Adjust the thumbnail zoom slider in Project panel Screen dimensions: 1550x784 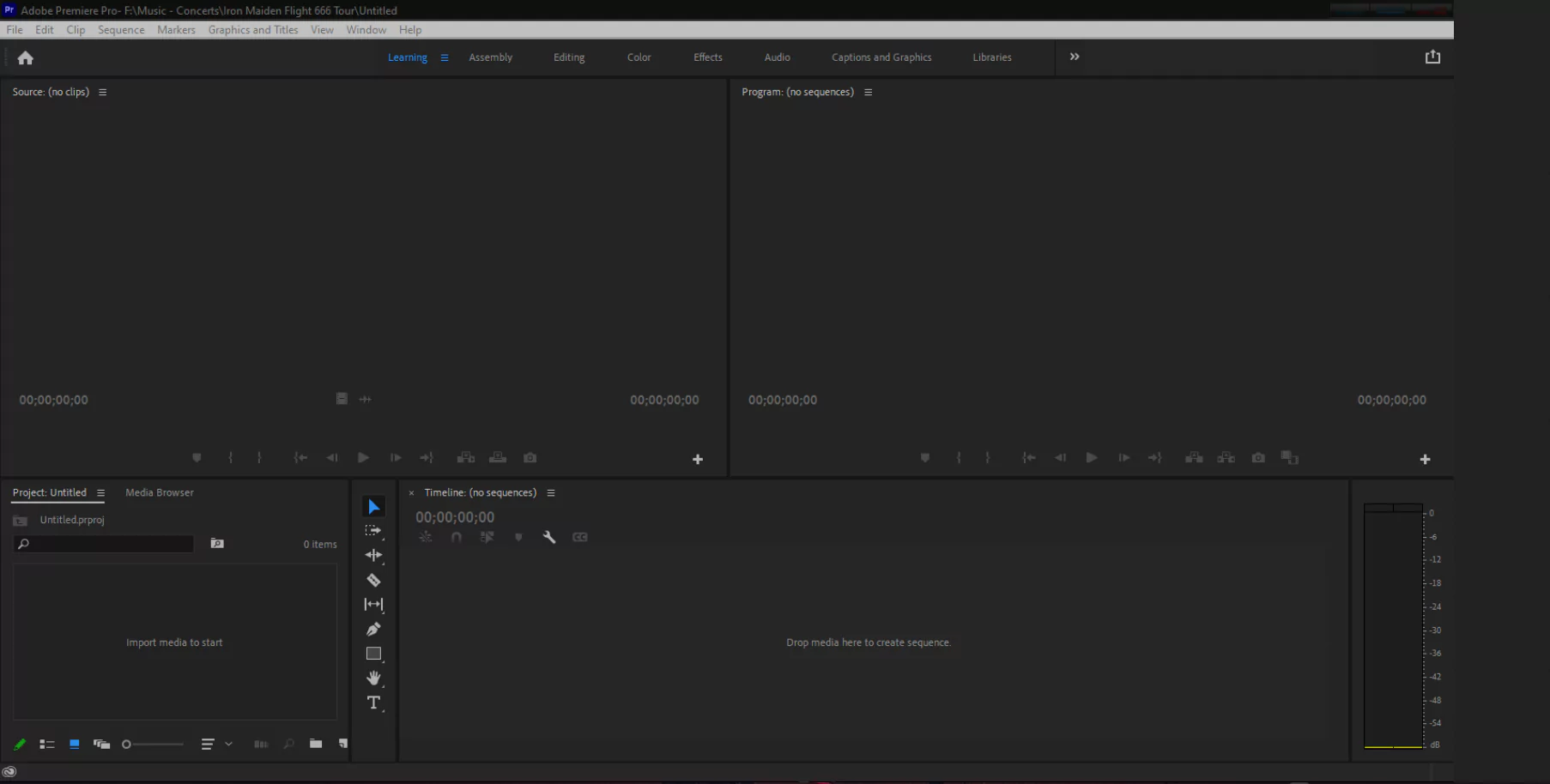154,744
